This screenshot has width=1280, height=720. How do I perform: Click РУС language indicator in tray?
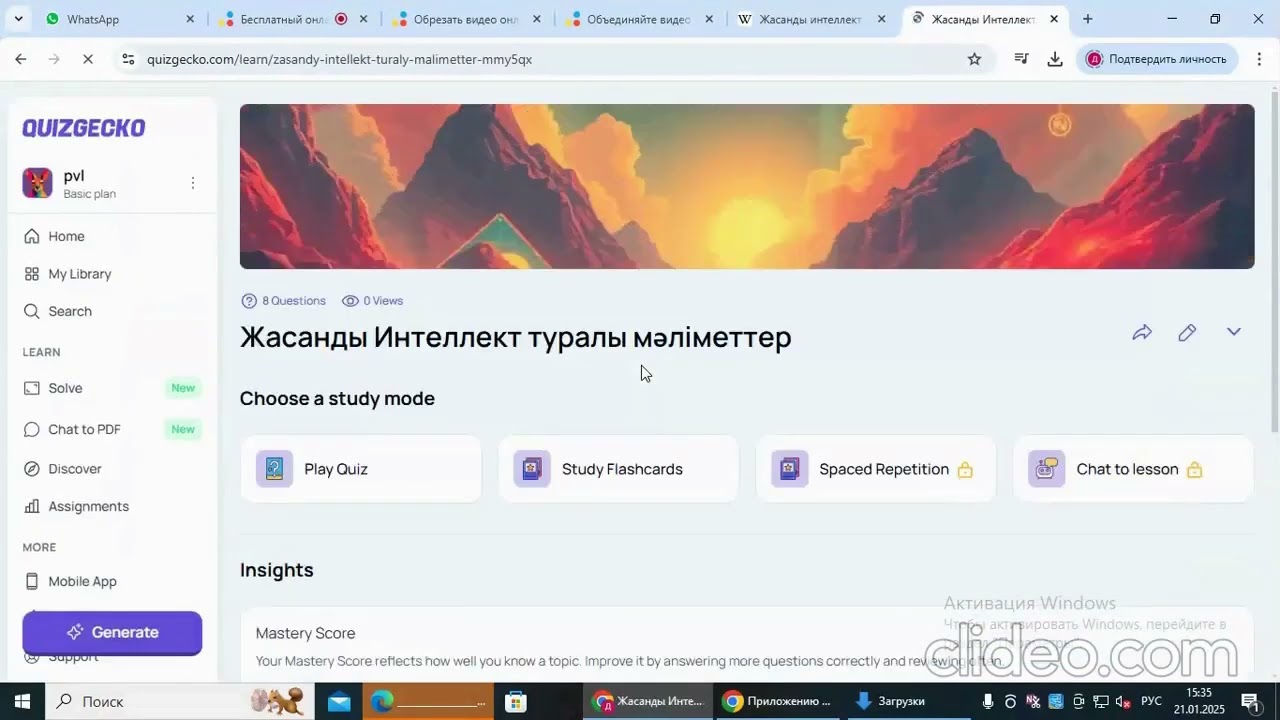tap(1152, 701)
